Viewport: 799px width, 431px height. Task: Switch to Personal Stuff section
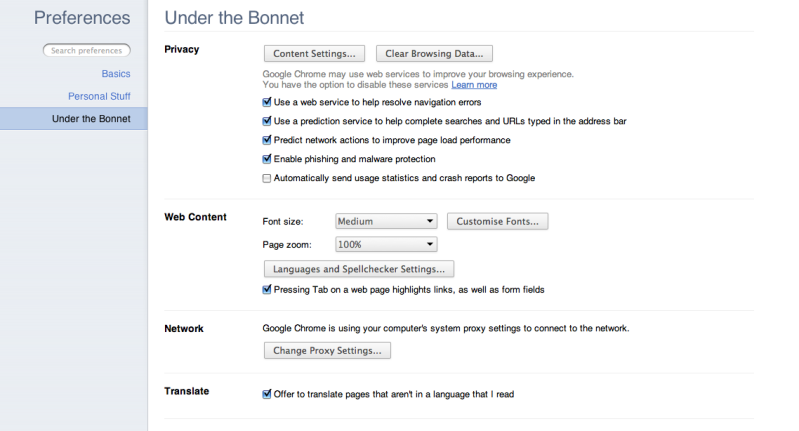tap(99, 96)
